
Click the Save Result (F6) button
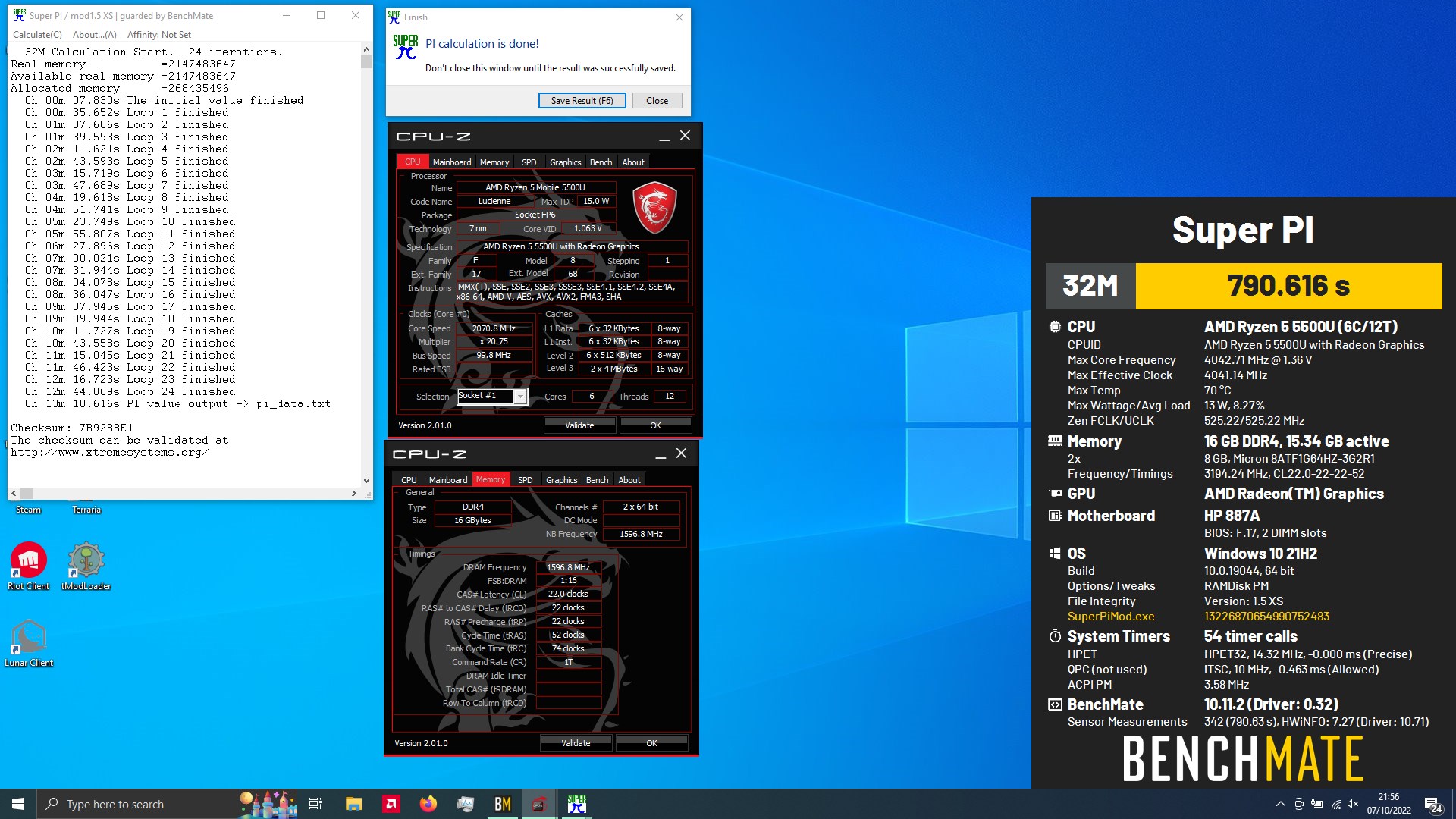click(x=582, y=100)
